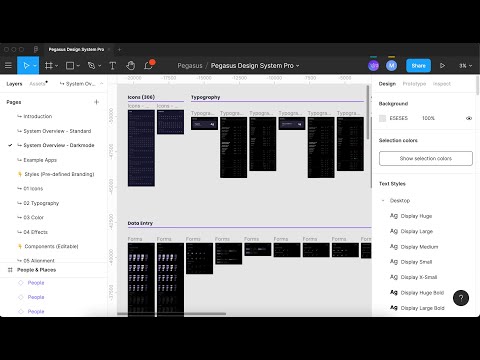Select the Hand tool

(131, 66)
